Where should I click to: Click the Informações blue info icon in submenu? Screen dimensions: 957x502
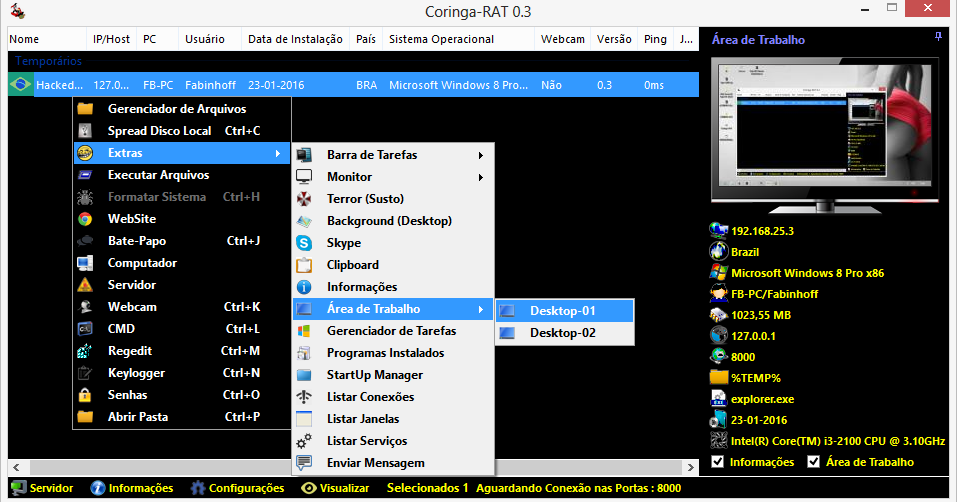[304, 287]
